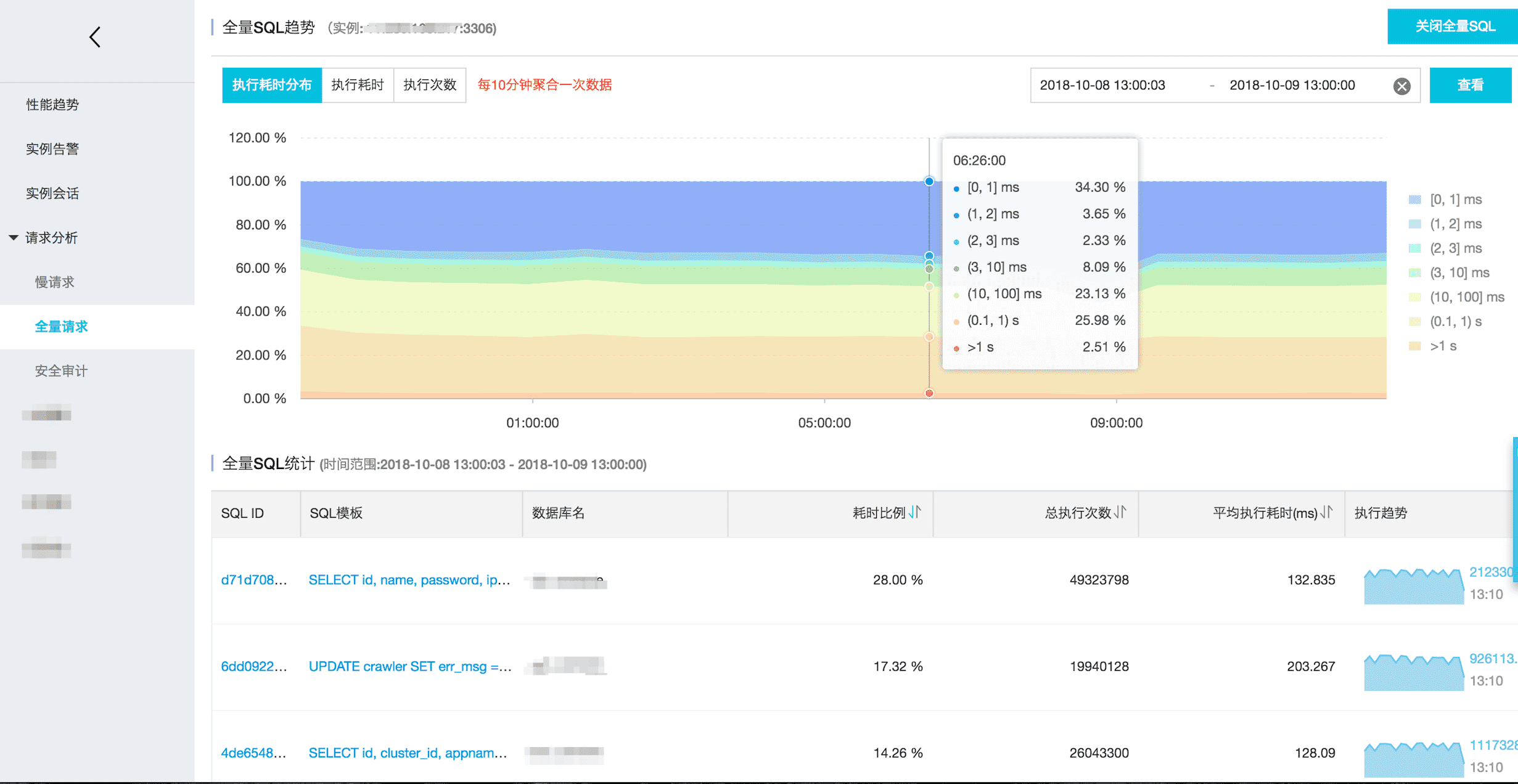Open 慢请求 in the sidebar
The width and height of the screenshot is (1518, 784).
[54, 282]
